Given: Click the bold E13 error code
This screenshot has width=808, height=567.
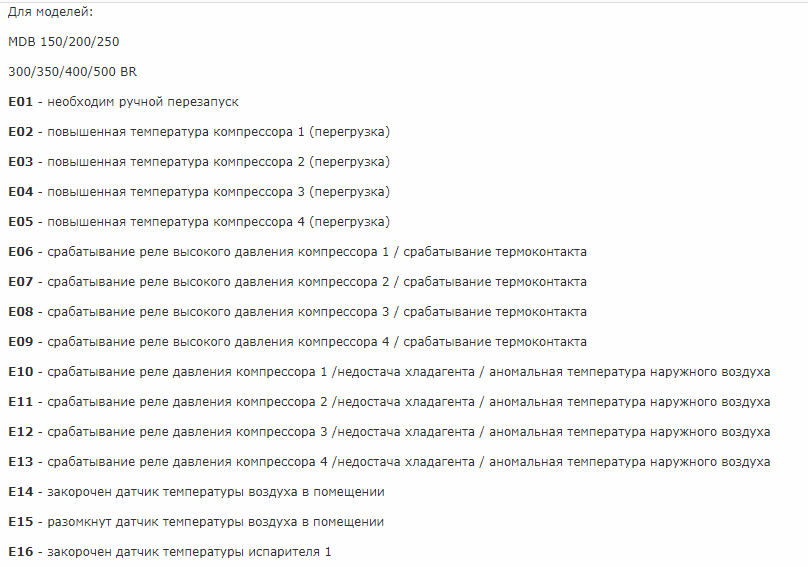Looking at the screenshot, I should pyautogui.click(x=21, y=462).
